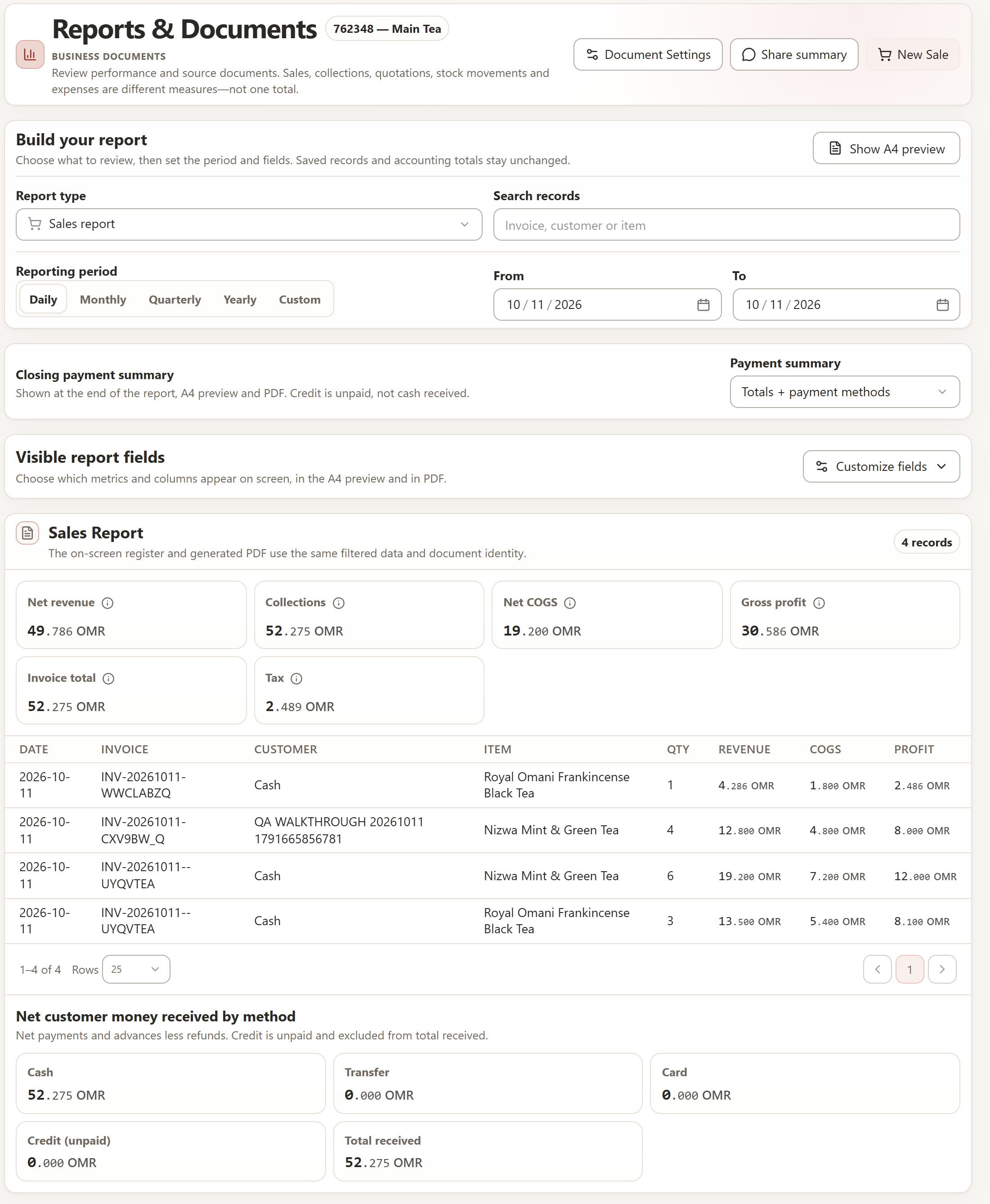
Task: Click customer QA WALKTHROUGH 20261011 cell
Action: [x=339, y=830]
